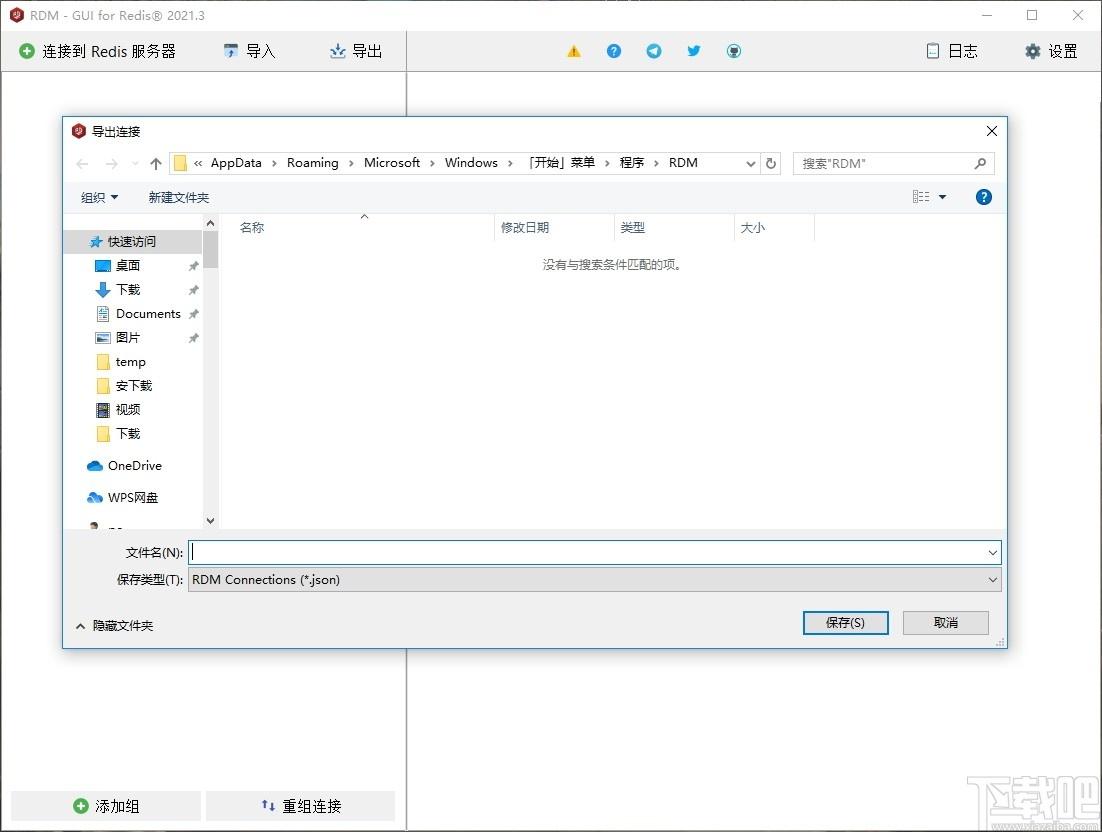Screen dimensions: 1102x832
Task: Open OneDrive in navigation pane
Action: point(134,466)
